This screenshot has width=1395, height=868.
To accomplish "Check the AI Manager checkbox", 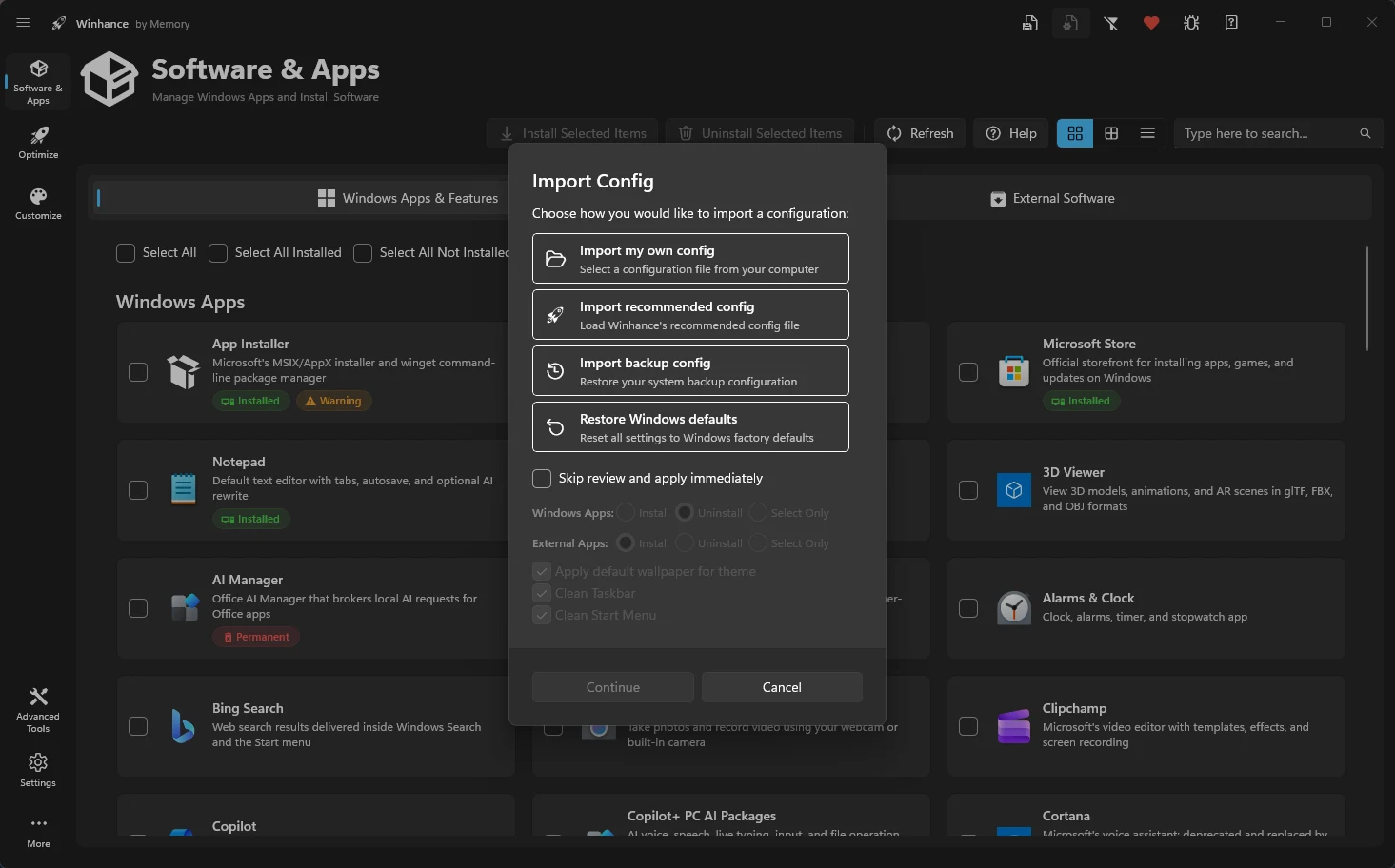I will click(x=138, y=608).
